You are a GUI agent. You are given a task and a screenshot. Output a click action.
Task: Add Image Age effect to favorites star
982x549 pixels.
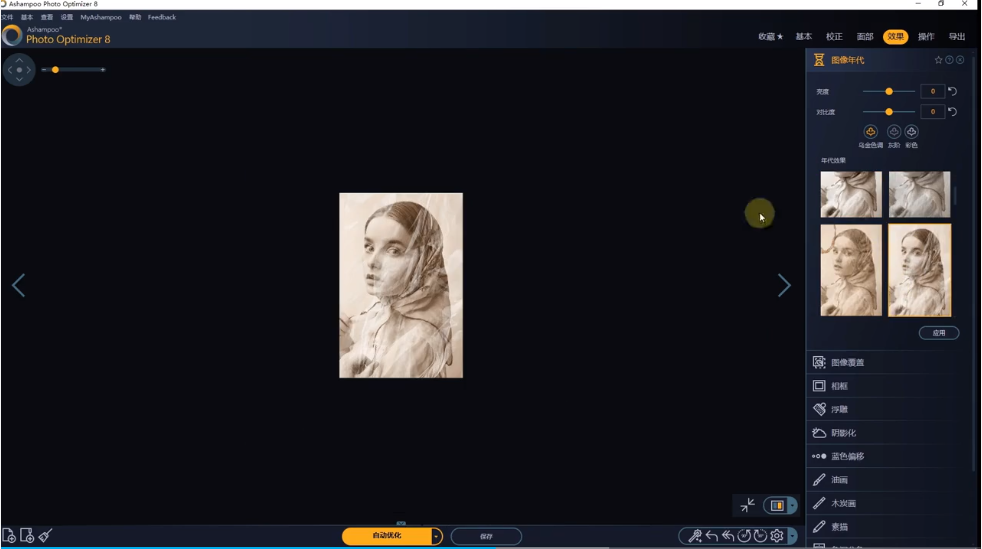938,60
